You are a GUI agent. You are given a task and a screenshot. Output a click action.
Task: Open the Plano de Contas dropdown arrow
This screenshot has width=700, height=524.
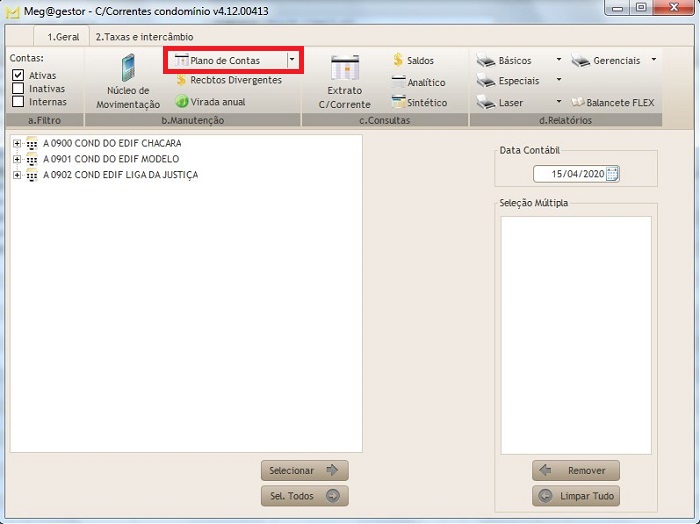point(291,60)
